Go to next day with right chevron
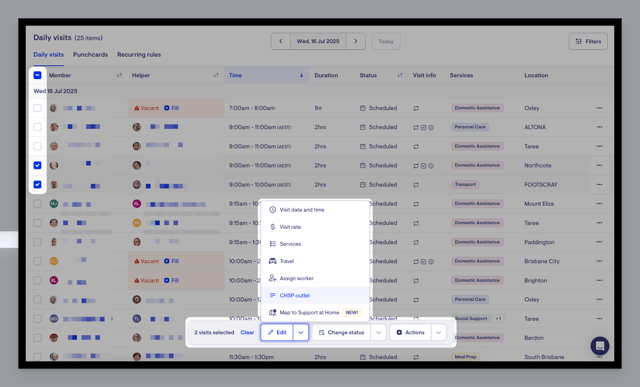640x387 pixels. pyautogui.click(x=356, y=41)
